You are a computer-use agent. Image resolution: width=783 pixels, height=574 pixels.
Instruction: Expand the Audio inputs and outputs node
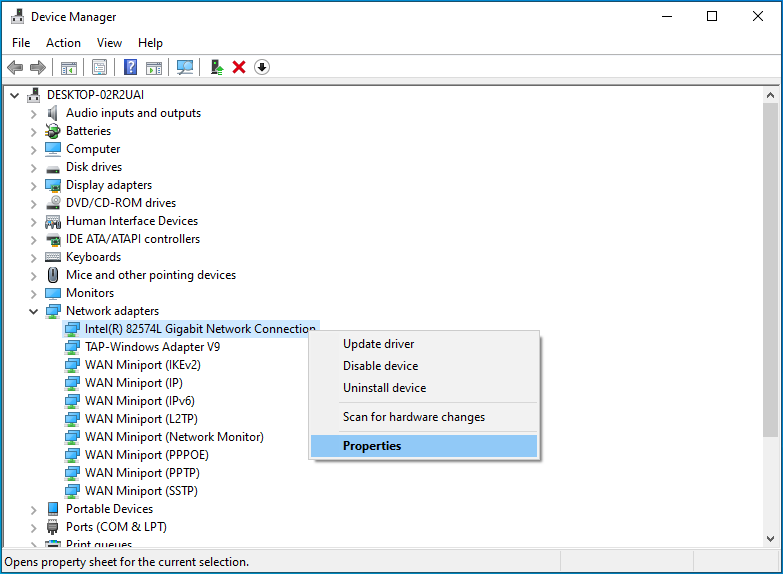point(33,113)
